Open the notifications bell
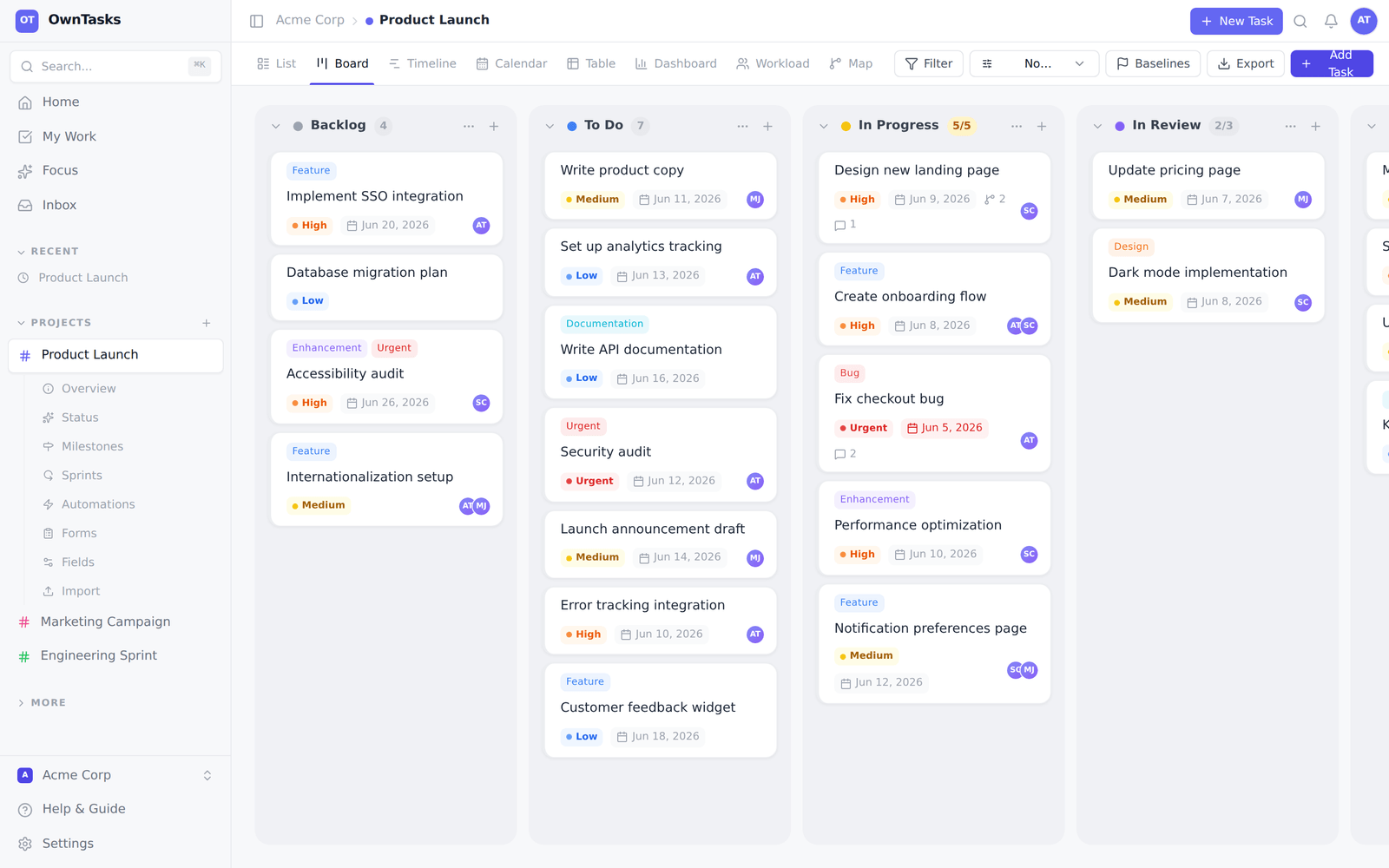Viewport: 1389px width, 868px height. click(x=1331, y=21)
